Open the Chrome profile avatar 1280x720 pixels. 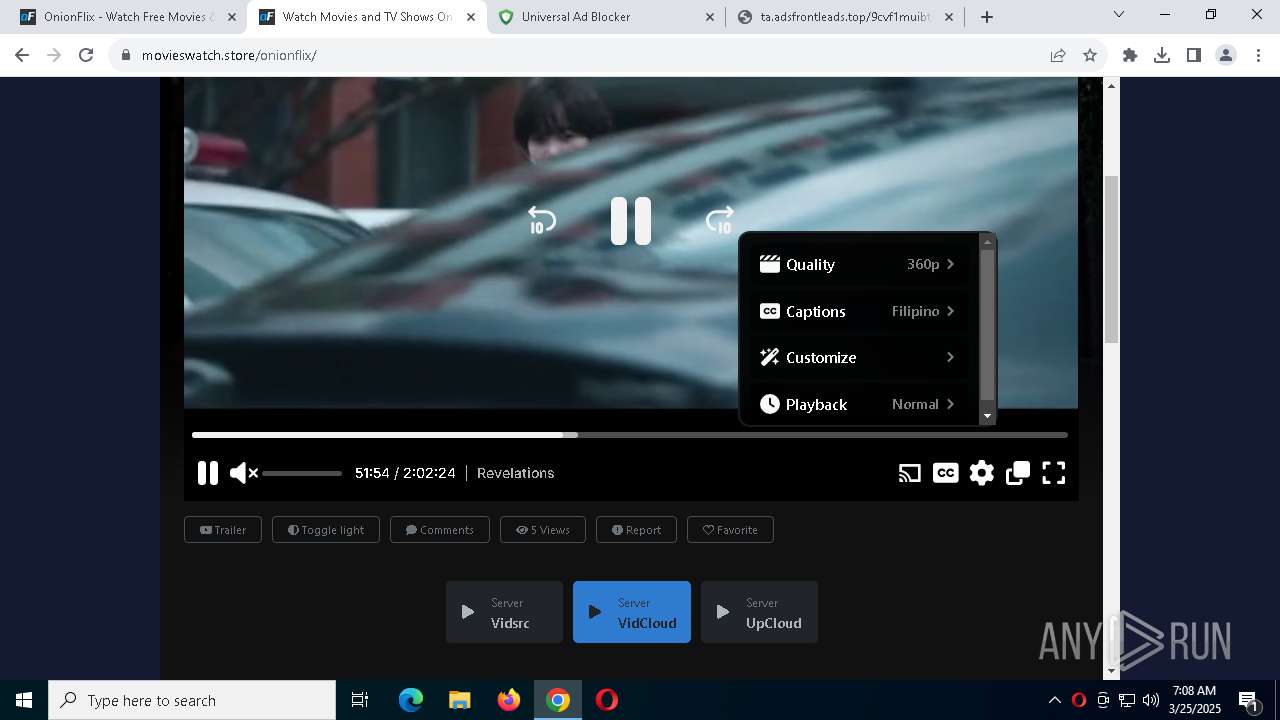1226,55
